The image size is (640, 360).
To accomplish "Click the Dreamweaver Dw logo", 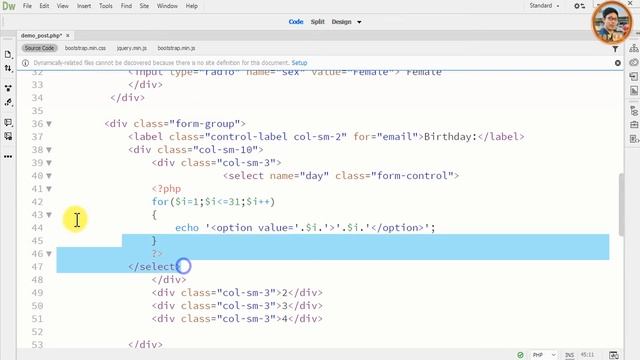I will coord(9,6).
